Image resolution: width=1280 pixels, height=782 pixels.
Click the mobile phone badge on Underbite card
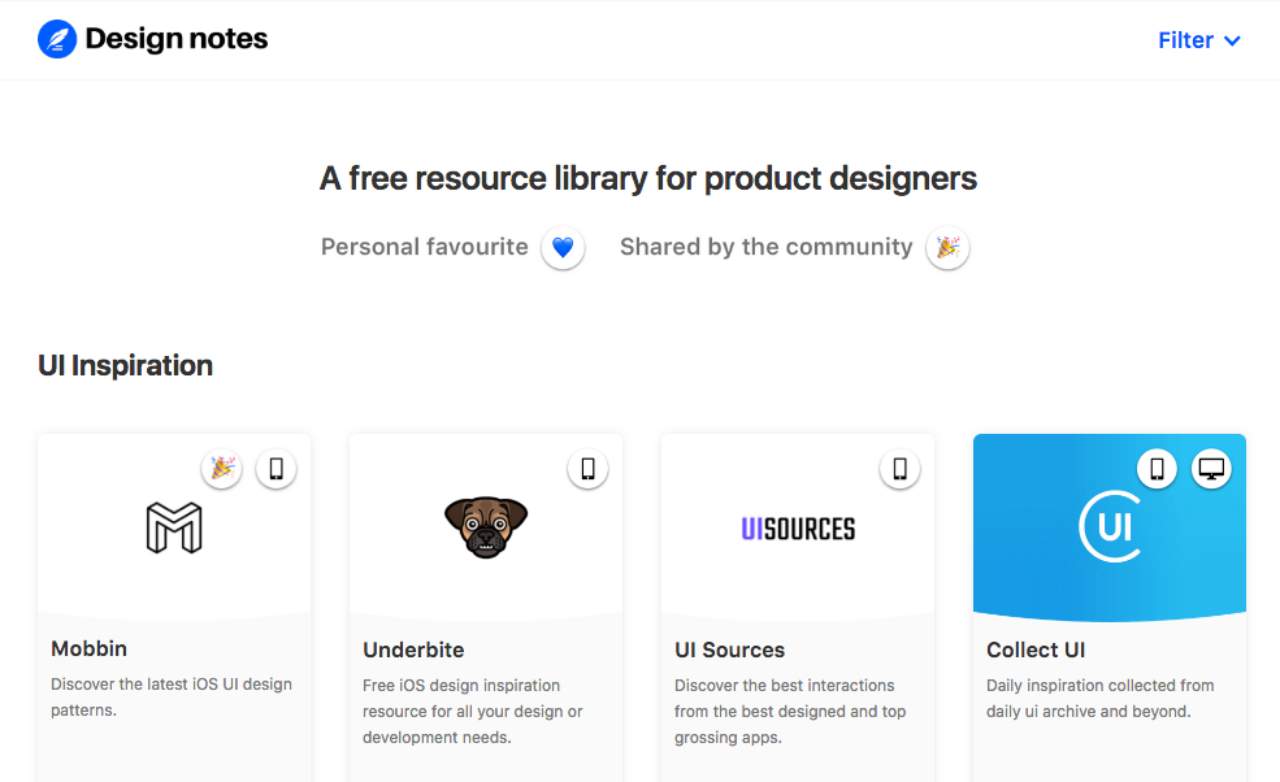pyautogui.click(x=588, y=468)
